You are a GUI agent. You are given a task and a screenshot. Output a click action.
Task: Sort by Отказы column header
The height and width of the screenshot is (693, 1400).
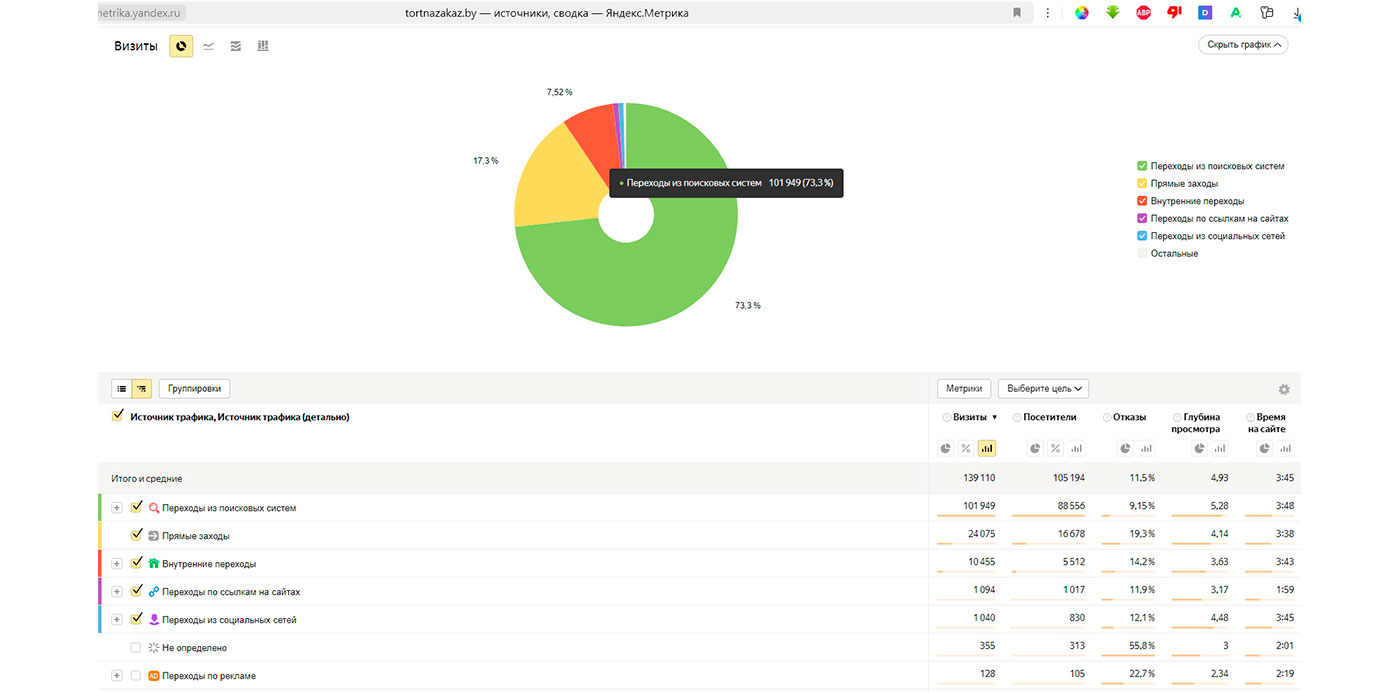pyautogui.click(x=1130, y=417)
